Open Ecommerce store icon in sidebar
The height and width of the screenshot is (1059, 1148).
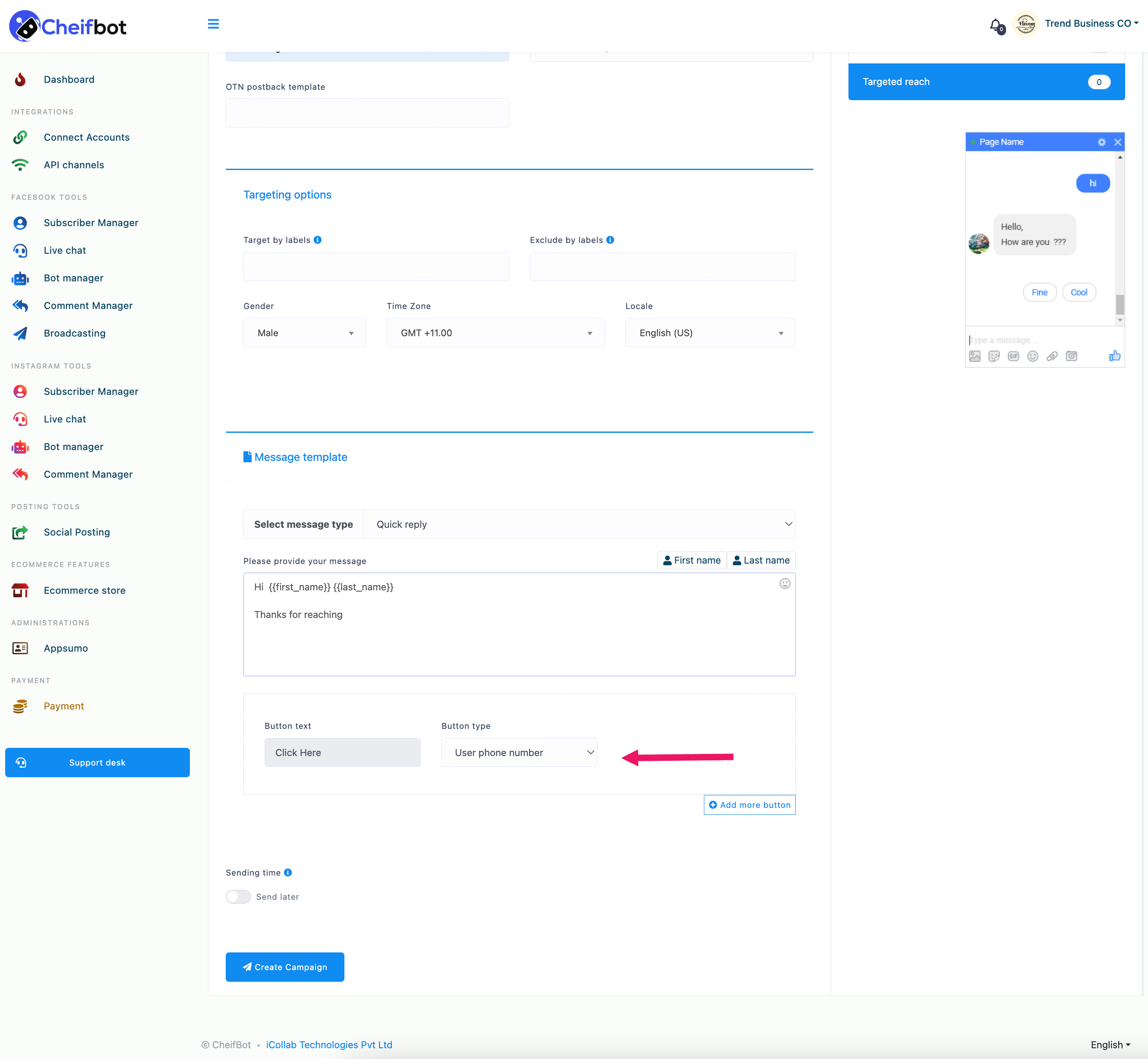coord(22,590)
